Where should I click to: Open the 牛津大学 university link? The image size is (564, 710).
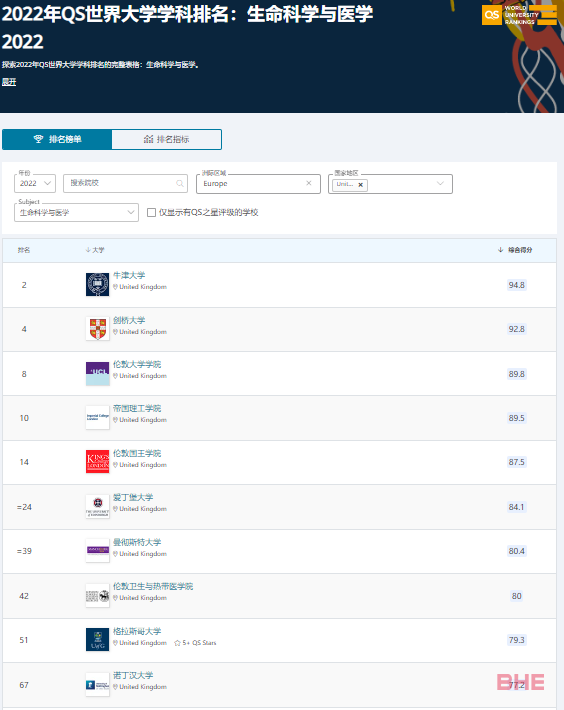pyautogui.click(x=129, y=275)
